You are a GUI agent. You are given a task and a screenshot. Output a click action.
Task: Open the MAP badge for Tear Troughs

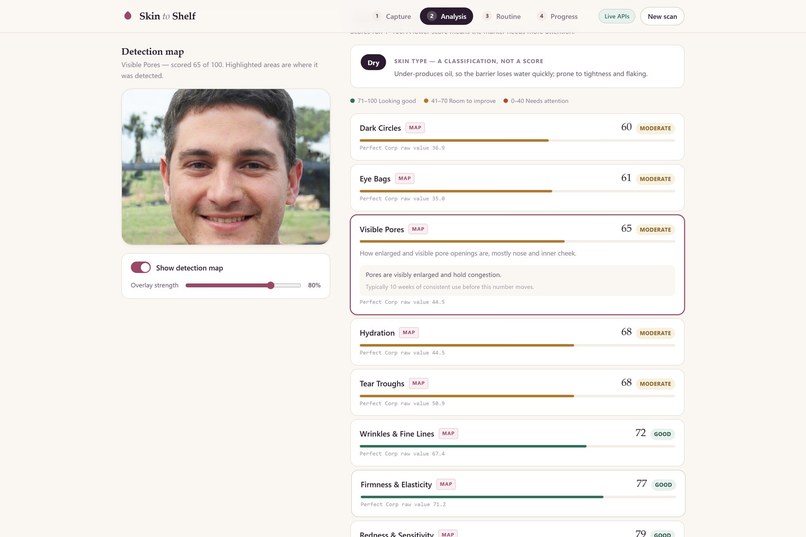pos(418,383)
